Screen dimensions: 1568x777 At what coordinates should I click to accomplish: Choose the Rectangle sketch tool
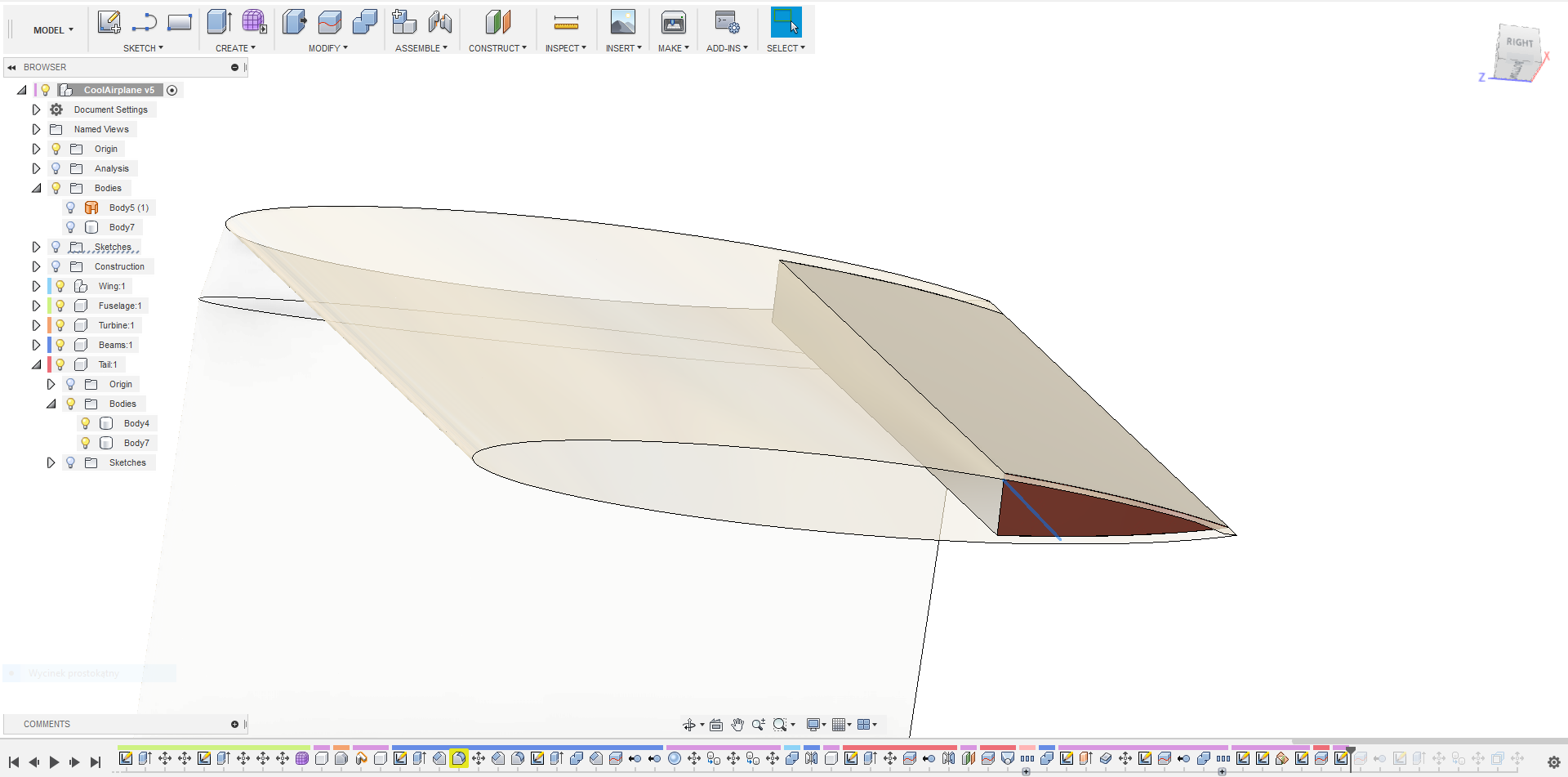179,22
